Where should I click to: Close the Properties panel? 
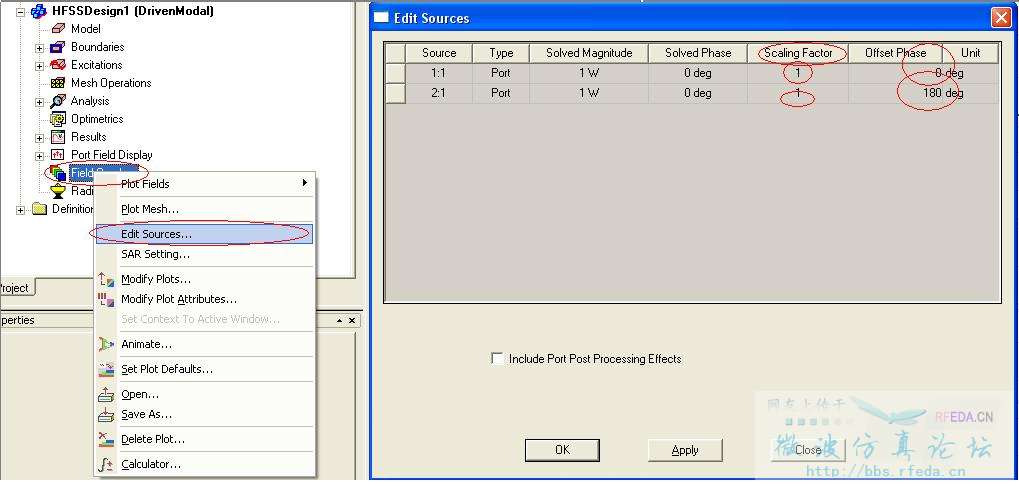[352, 321]
